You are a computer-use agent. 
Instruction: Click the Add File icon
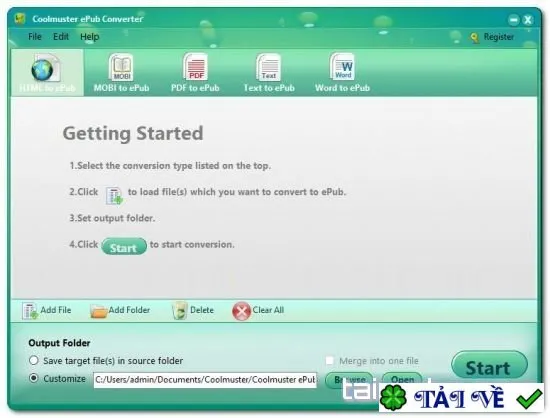30,311
